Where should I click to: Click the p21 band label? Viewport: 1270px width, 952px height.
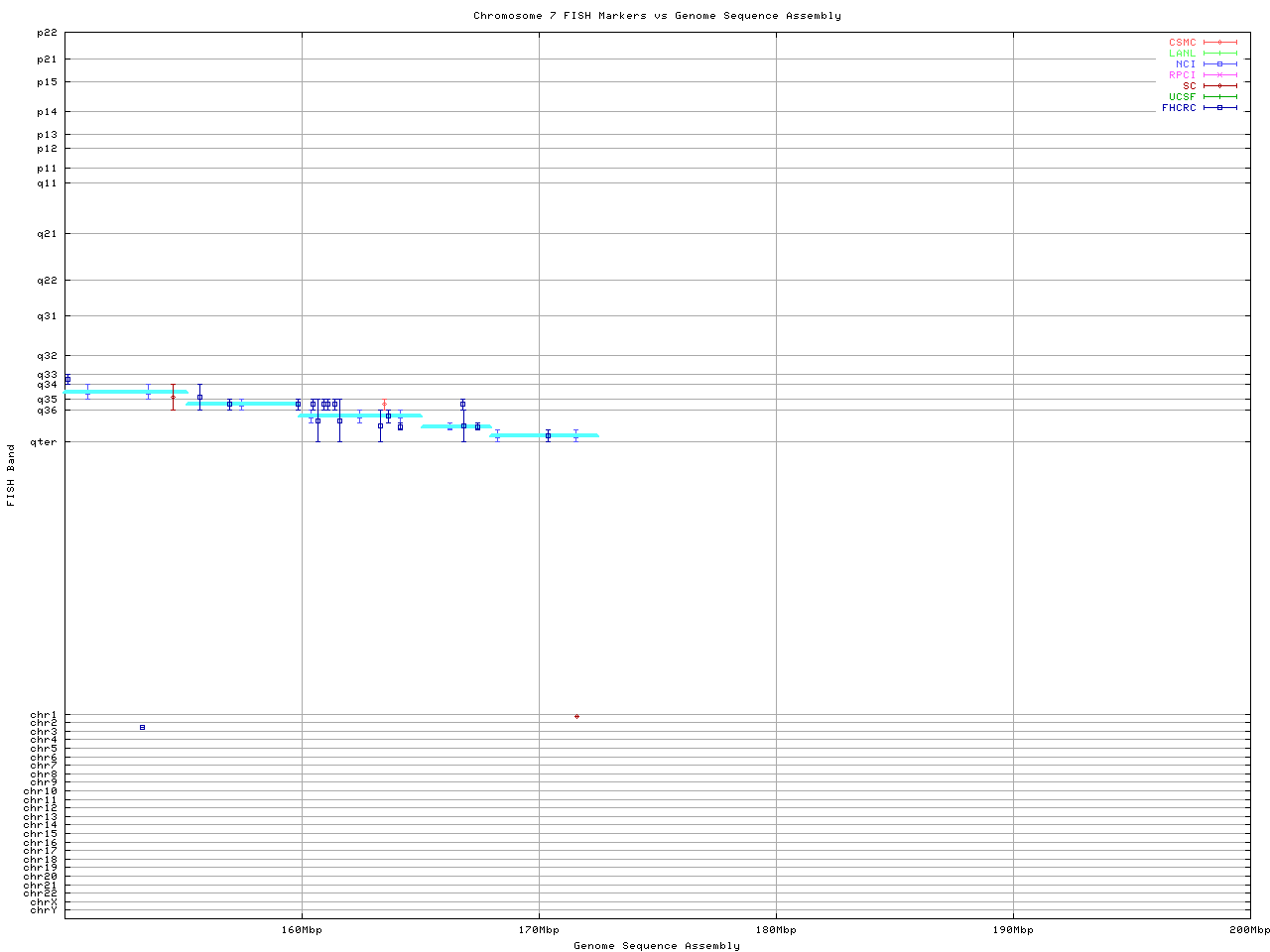pyautogui.click(x=47, y=59)
